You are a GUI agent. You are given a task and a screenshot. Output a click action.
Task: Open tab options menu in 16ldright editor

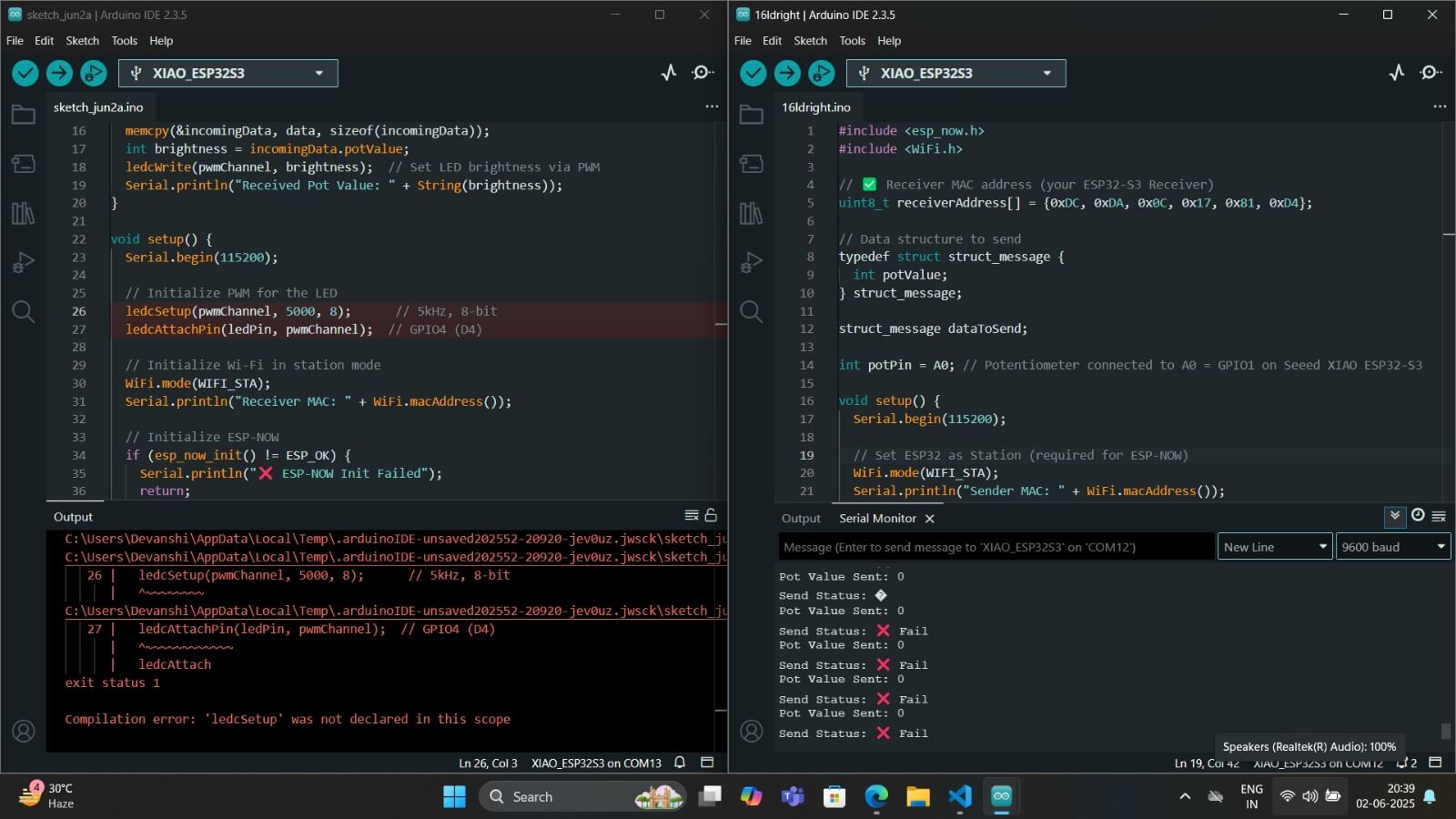(x=1440, y=106)
